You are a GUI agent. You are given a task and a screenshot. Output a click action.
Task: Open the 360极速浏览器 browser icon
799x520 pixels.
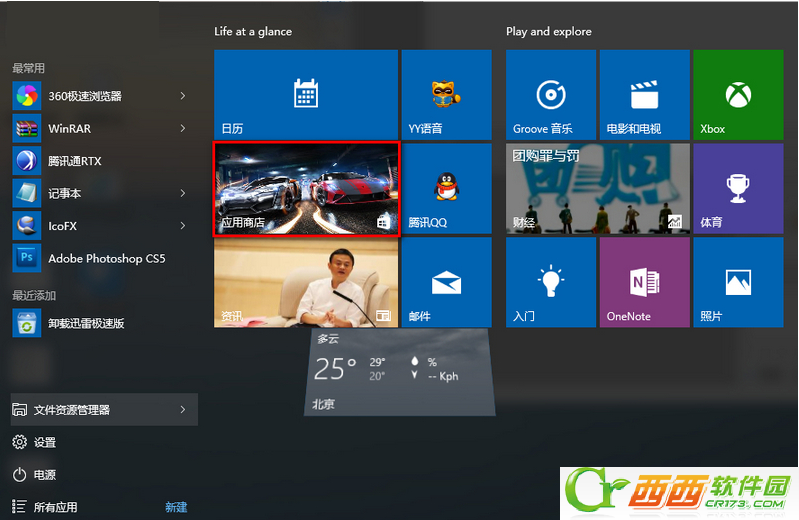point(26,96)
